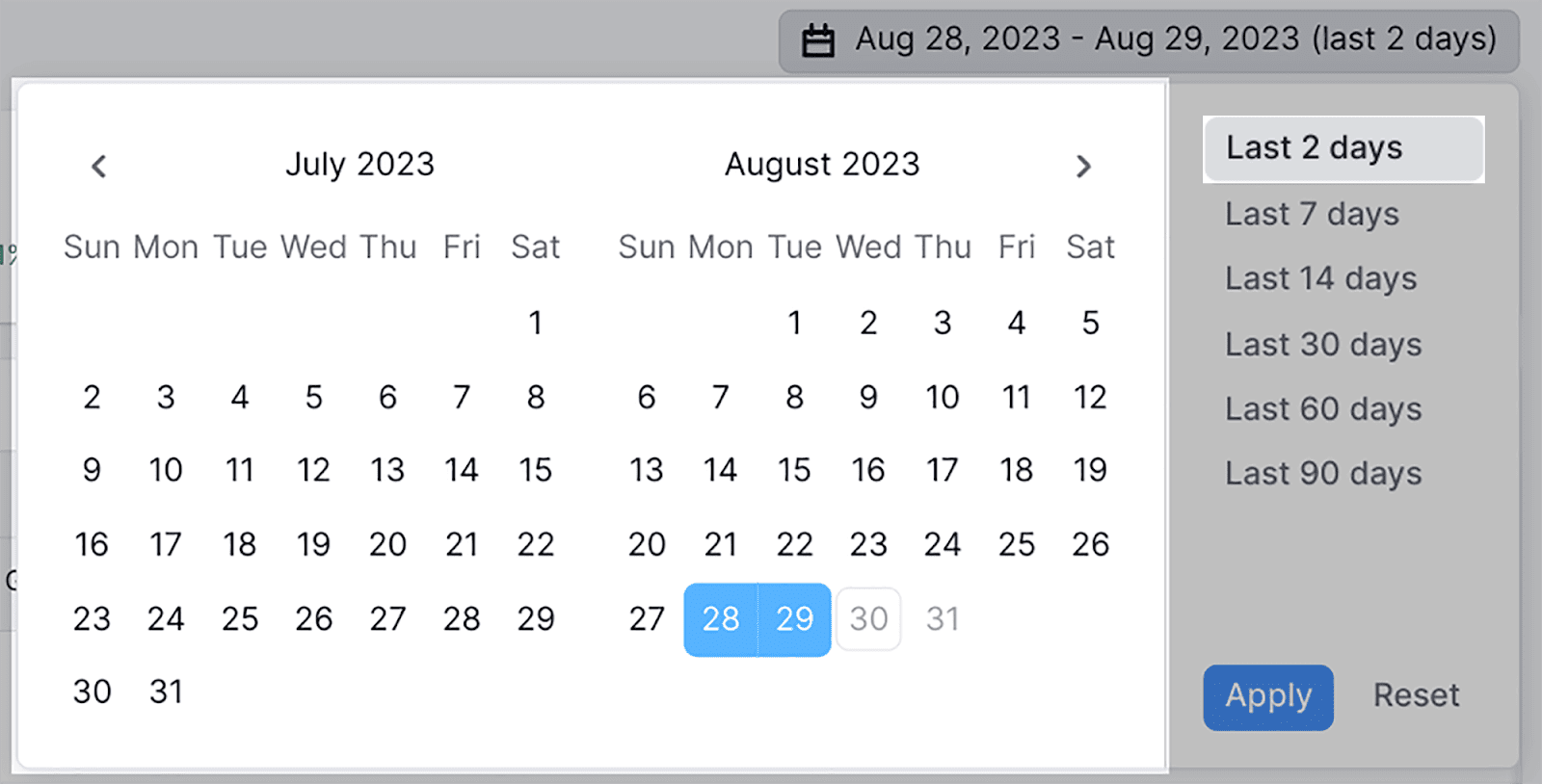The width and height of the screenshot is (1542, 784).
Task: Select the 'Last 60 days' option
Action: click(x=1322, y=408)
